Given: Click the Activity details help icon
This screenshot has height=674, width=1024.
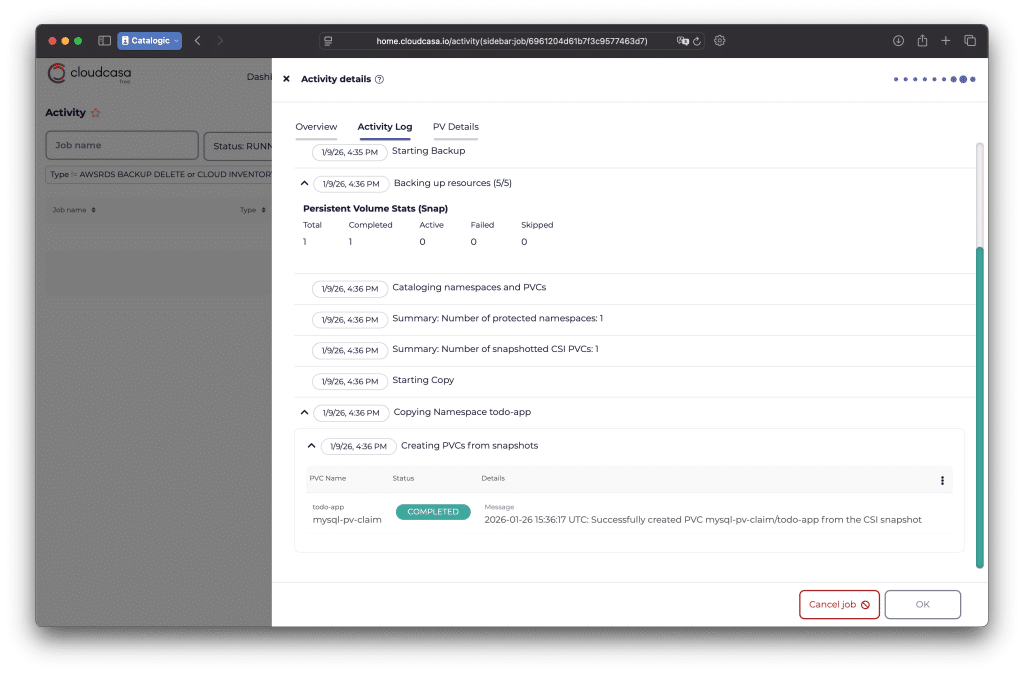Looking at the screenshot, I should (379, 79).
